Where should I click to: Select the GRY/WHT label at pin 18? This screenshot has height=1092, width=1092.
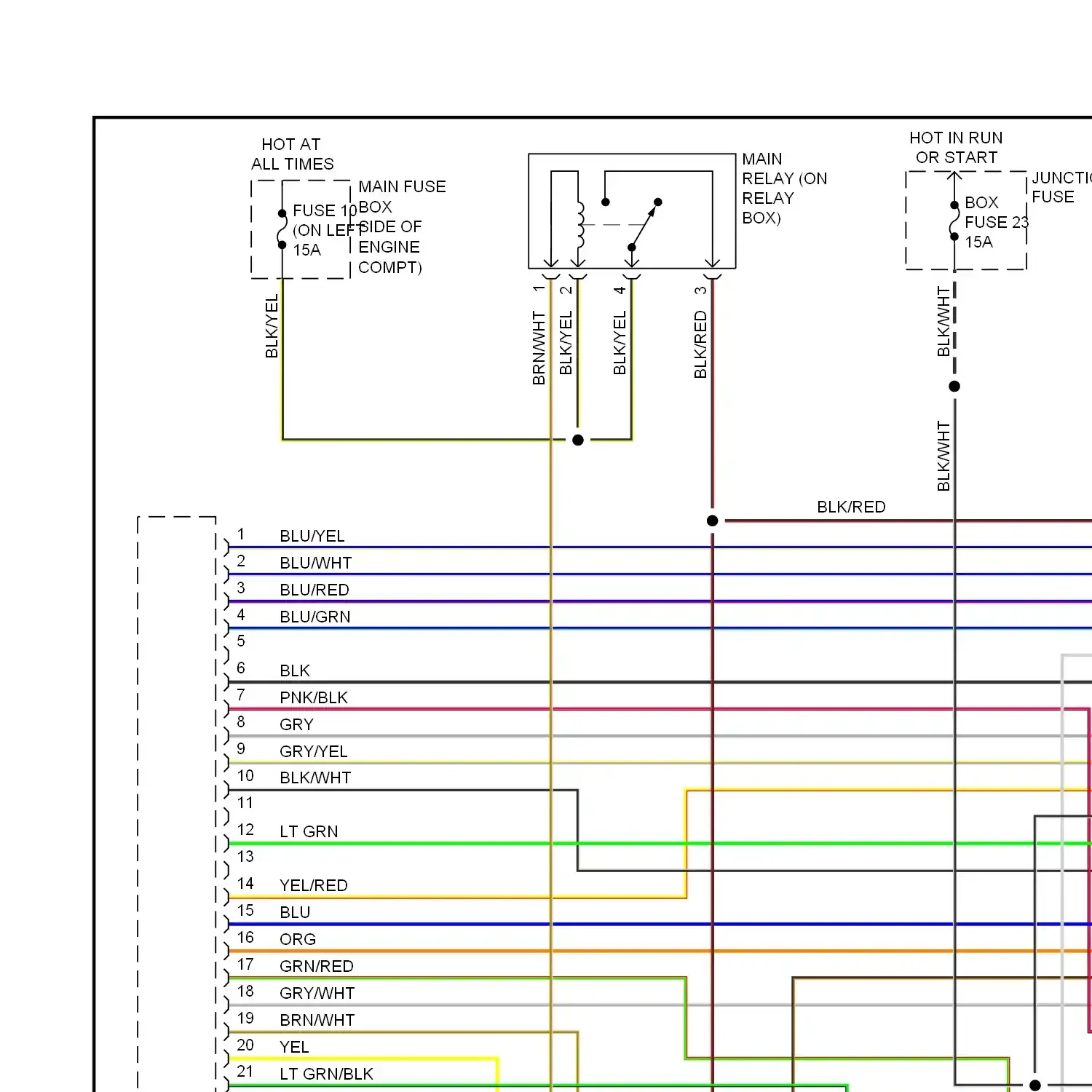pos(317,993)
